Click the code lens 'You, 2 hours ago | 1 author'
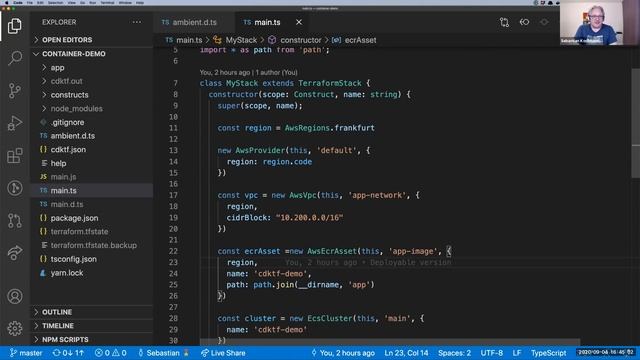The image size is (640, 360). [x=249, y=72]
